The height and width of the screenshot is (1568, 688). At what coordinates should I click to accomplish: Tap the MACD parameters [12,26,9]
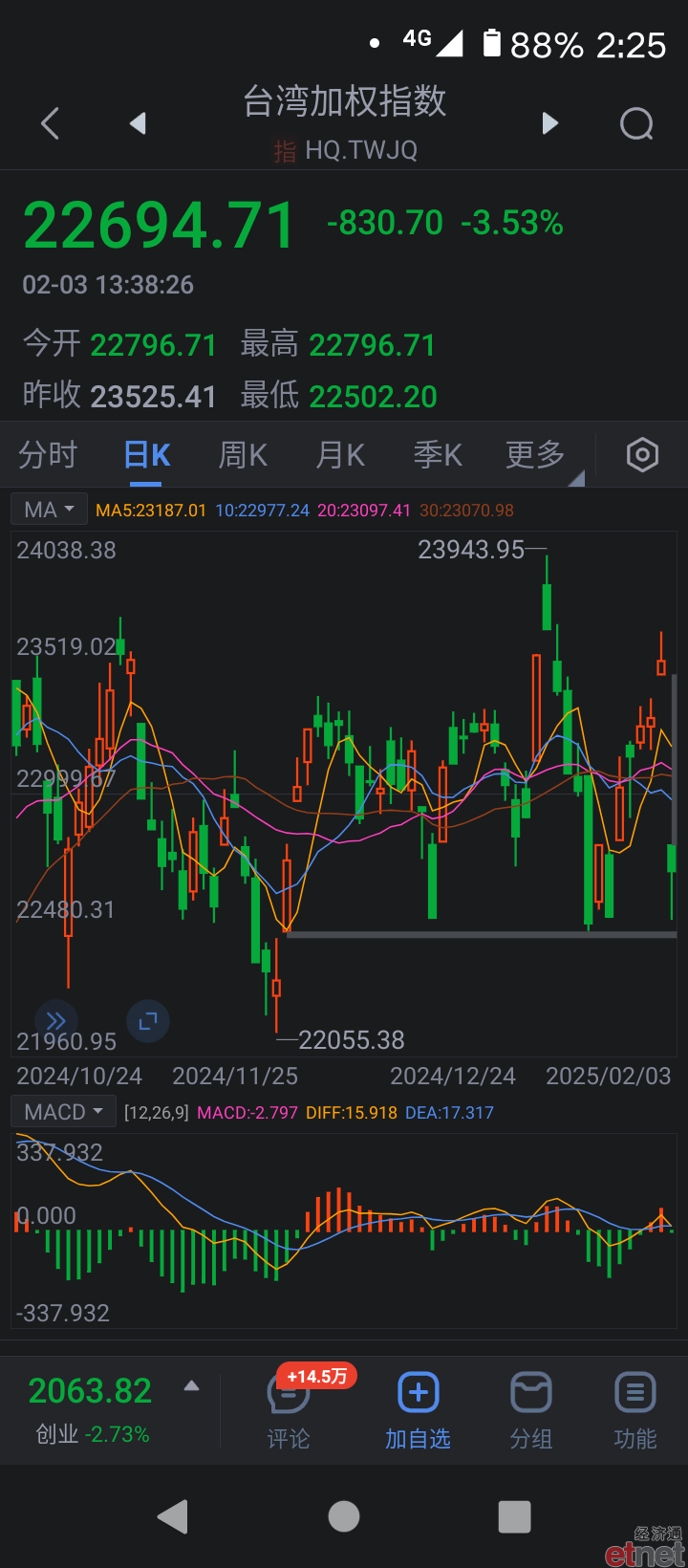coord(157,1113)
